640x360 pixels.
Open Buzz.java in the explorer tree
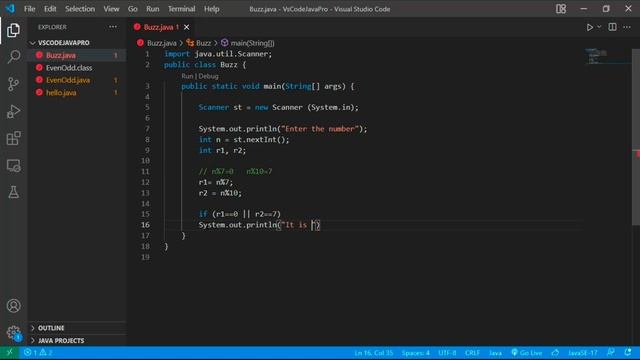click(77, 55)
